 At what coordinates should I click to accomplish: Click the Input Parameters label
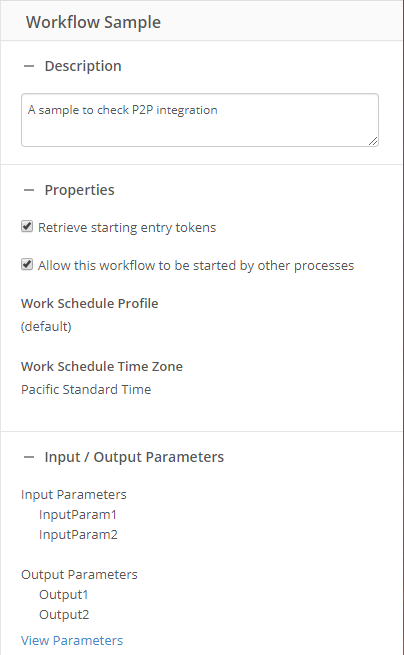point(74,495)
